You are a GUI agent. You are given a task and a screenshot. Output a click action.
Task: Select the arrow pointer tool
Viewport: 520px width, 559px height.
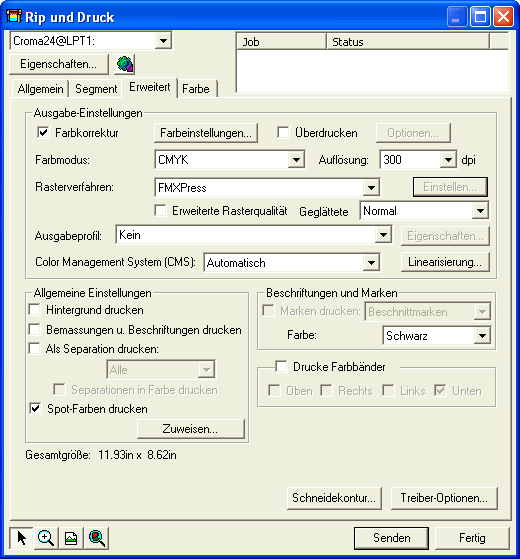(x=21, y=538)
